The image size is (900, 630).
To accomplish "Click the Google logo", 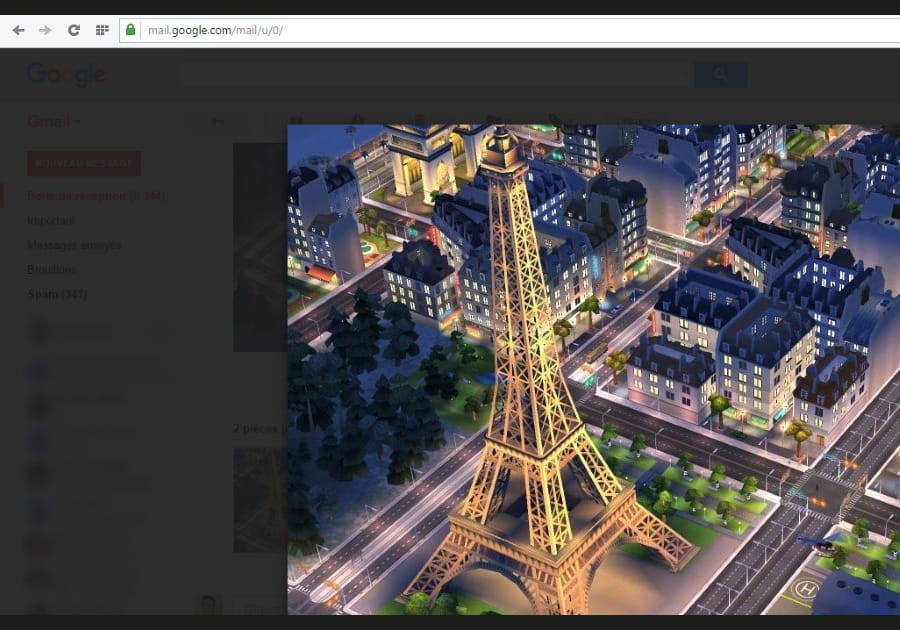I will (66, 74).
